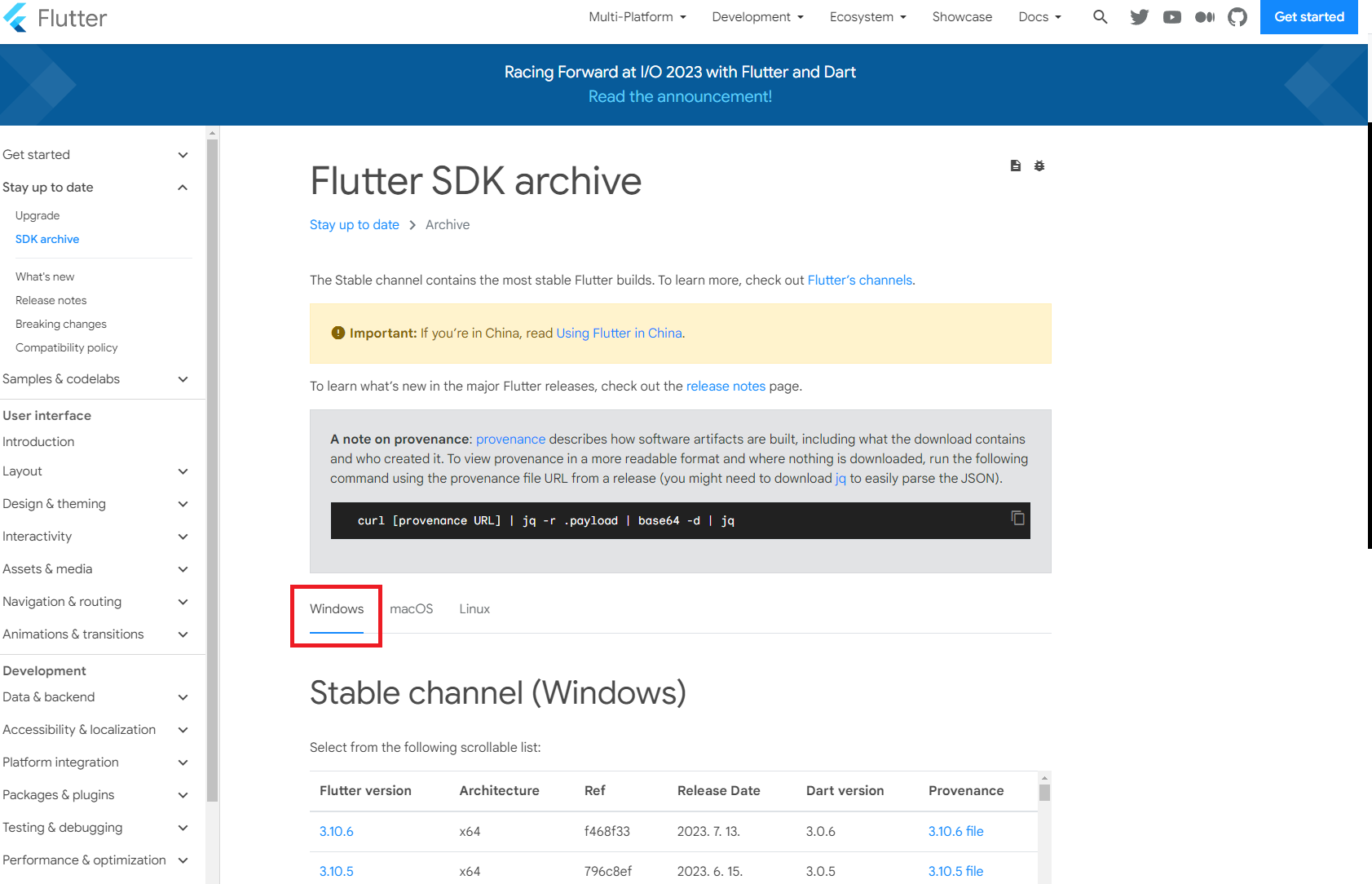Click the Dart version column header
This screenshot has height=884, width=1372.
[x=845, y=791]
